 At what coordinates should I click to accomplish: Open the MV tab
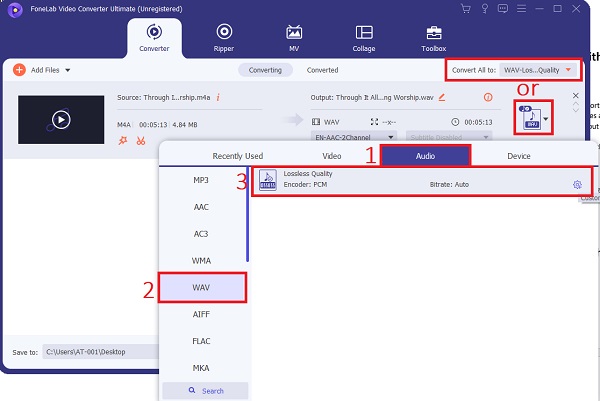coord(294,38)
